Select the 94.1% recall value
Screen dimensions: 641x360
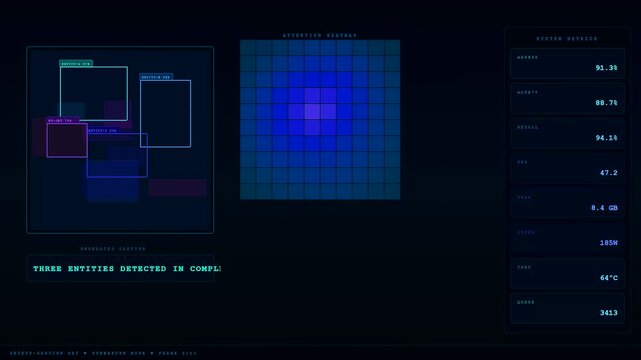606,138
